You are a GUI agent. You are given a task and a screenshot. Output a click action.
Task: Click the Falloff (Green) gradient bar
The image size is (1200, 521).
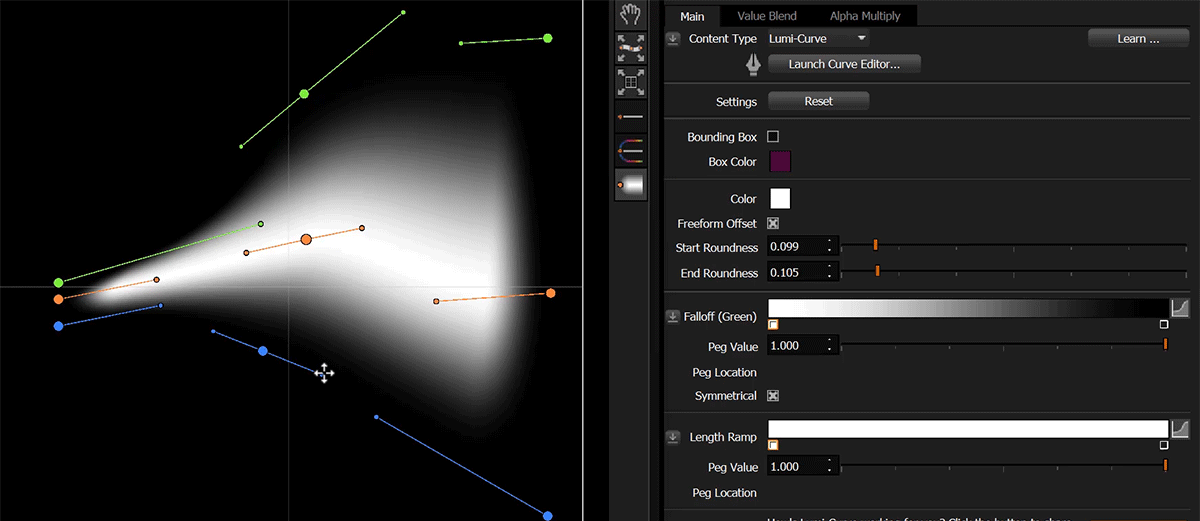[967, 308]
